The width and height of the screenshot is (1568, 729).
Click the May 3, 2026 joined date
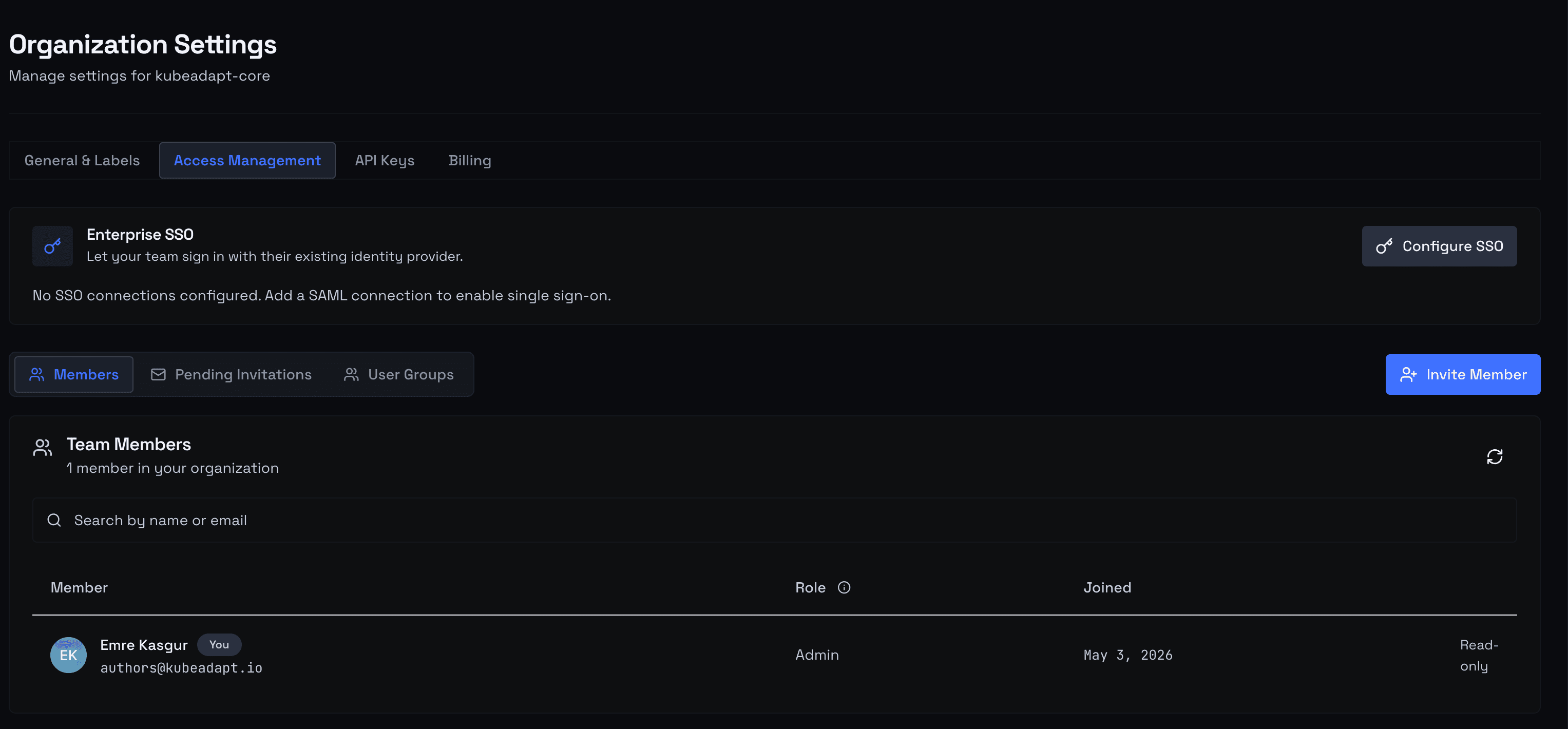[x=1128, y=655]
